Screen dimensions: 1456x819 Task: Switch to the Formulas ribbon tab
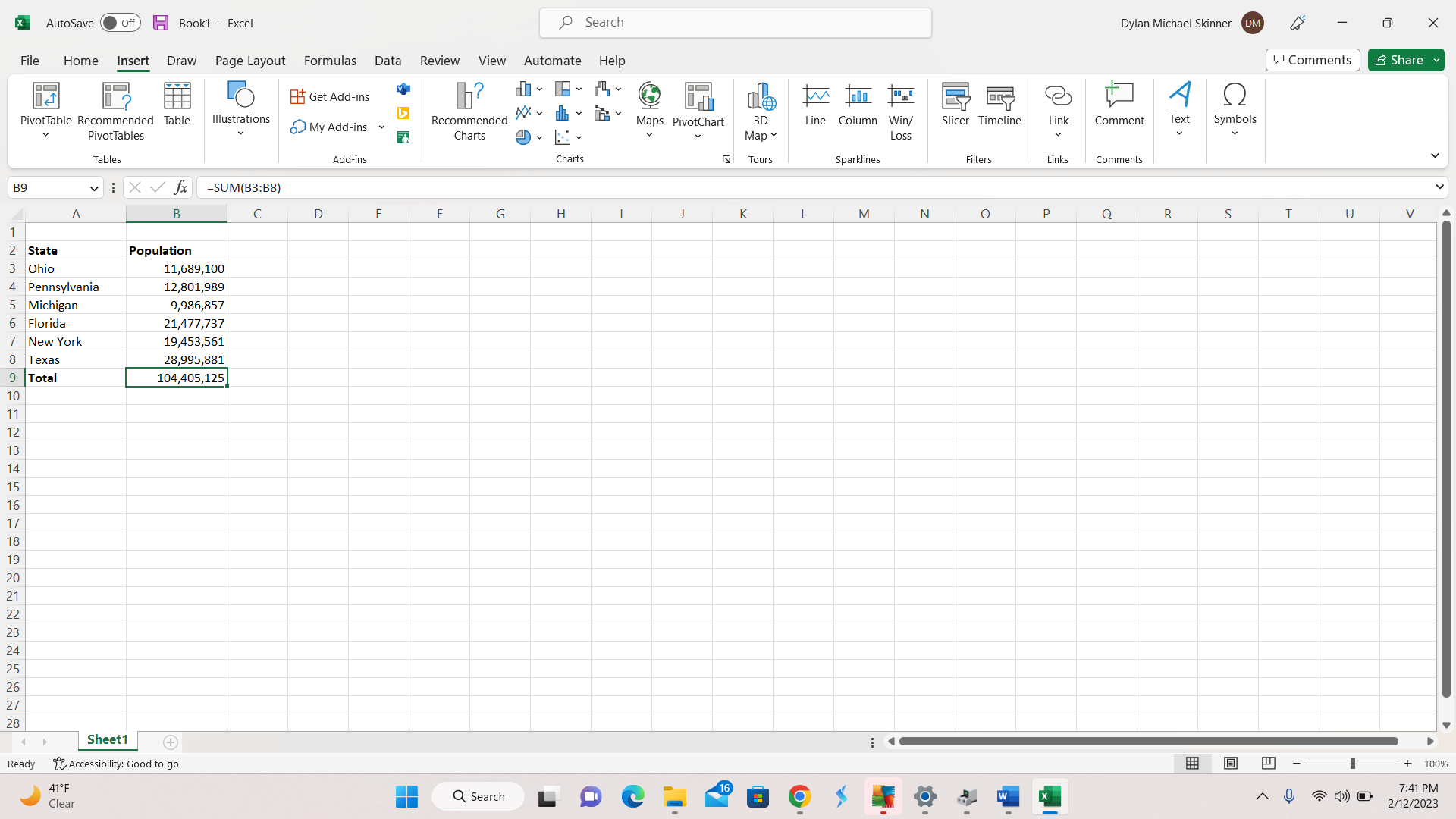(x=330, y=61)
